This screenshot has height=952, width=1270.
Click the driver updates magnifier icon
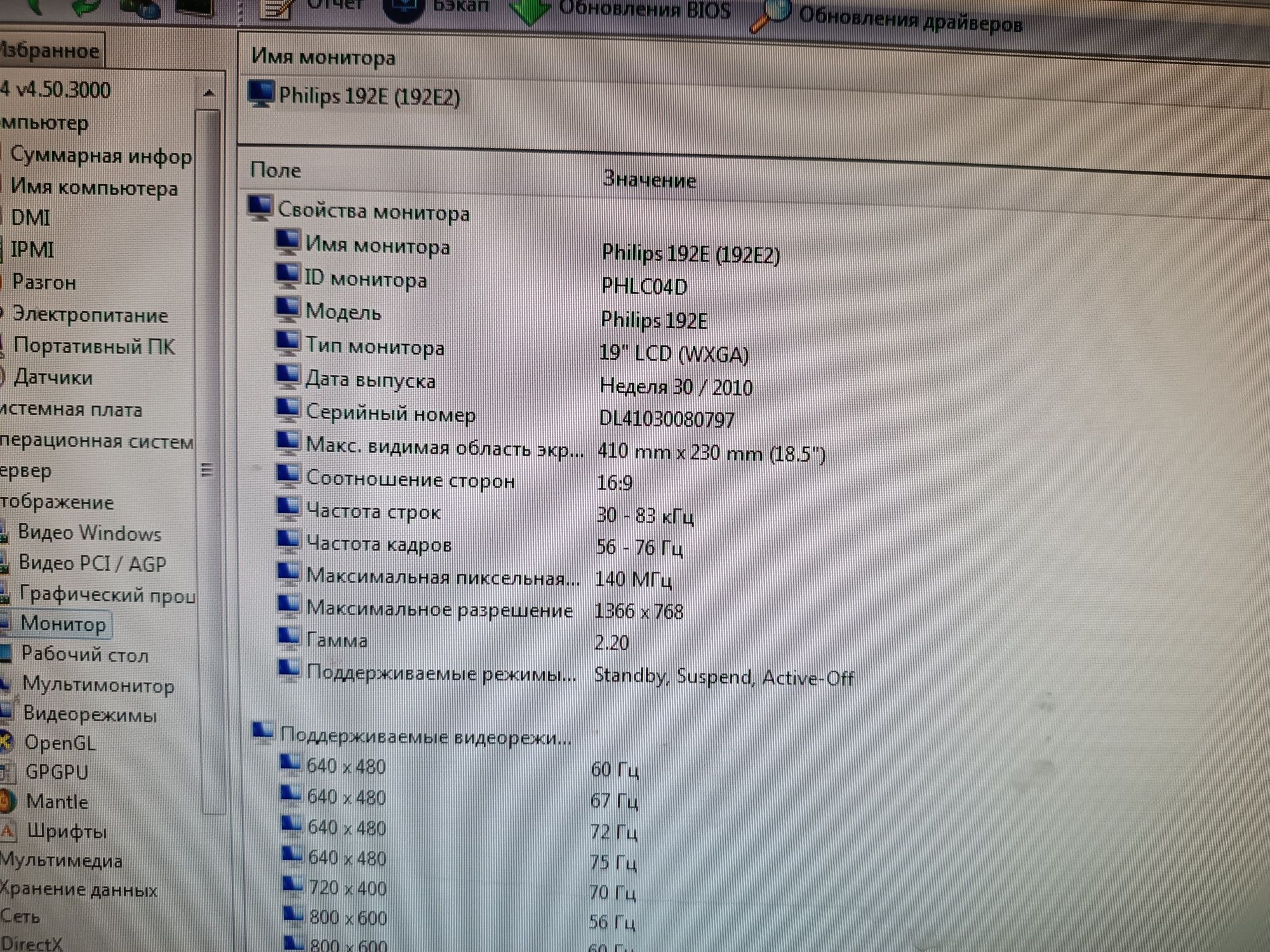click(x=770, y=15)
